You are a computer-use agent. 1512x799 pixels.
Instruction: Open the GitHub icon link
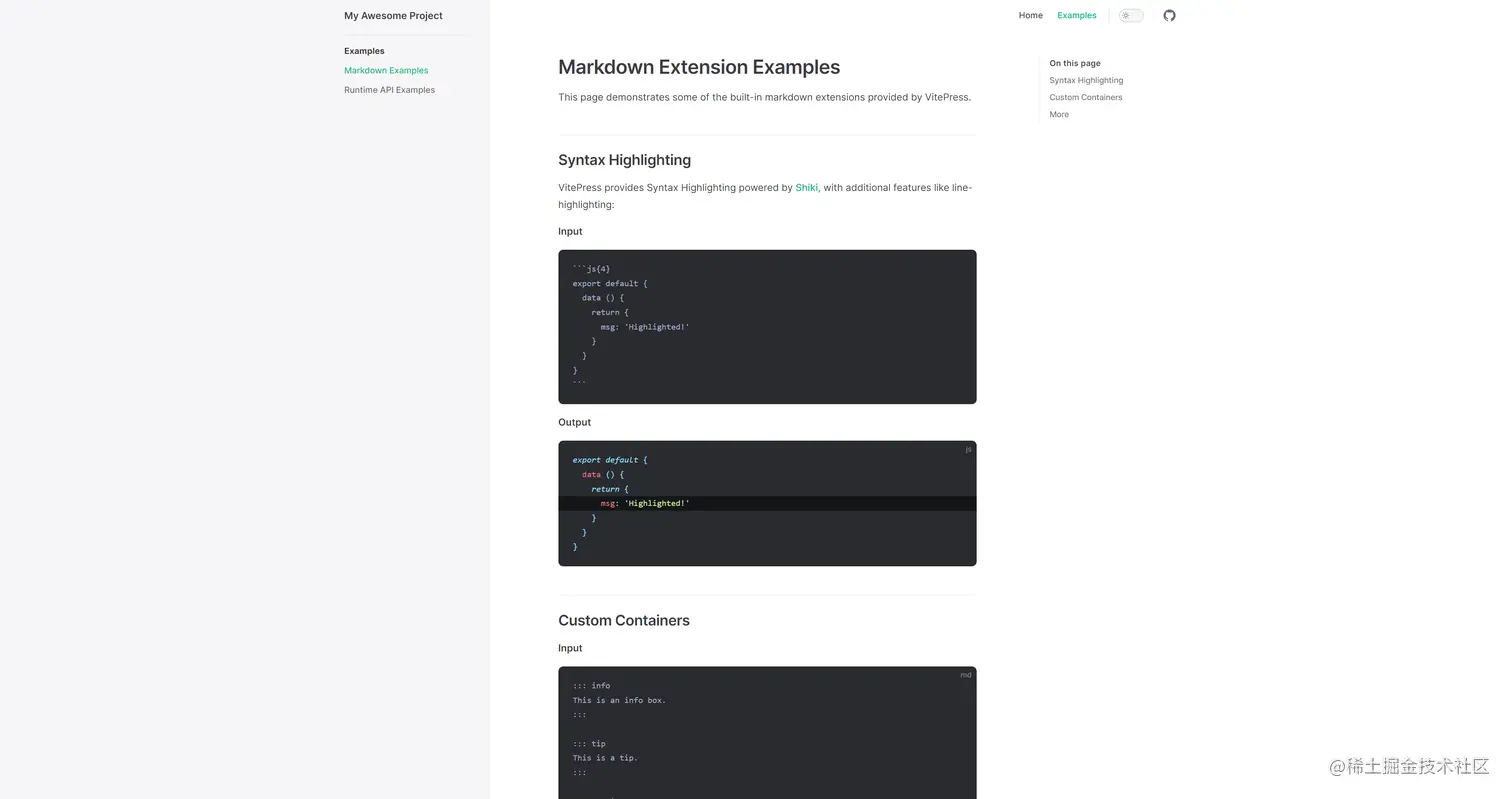[1169, 15]
